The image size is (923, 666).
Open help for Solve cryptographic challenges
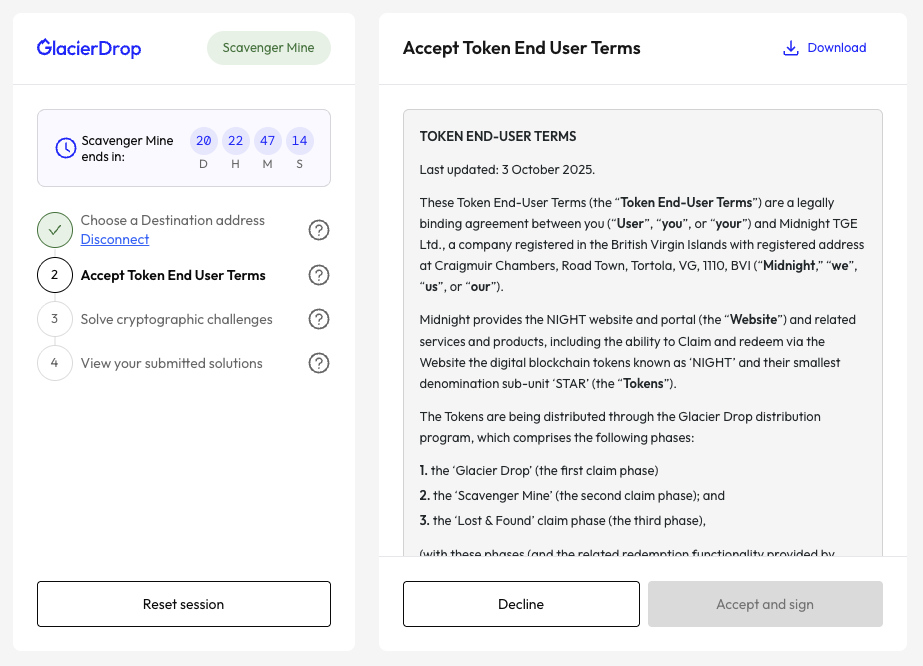[319, 319]
